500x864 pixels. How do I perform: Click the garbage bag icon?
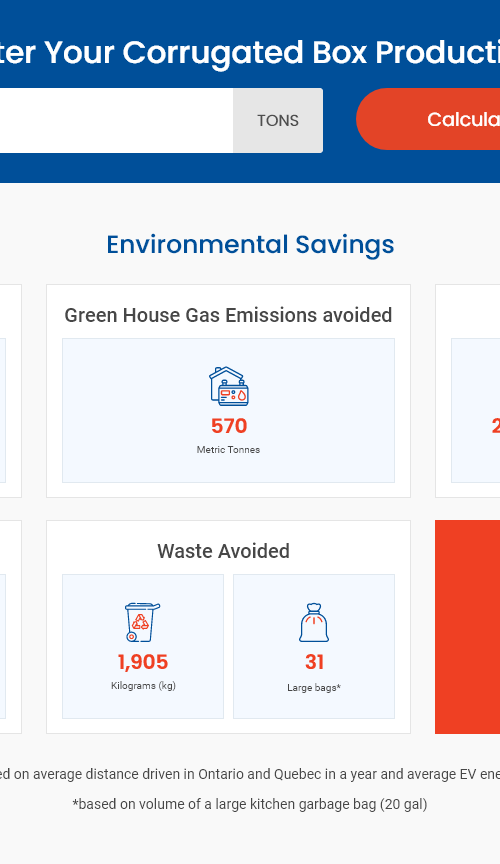314,623
